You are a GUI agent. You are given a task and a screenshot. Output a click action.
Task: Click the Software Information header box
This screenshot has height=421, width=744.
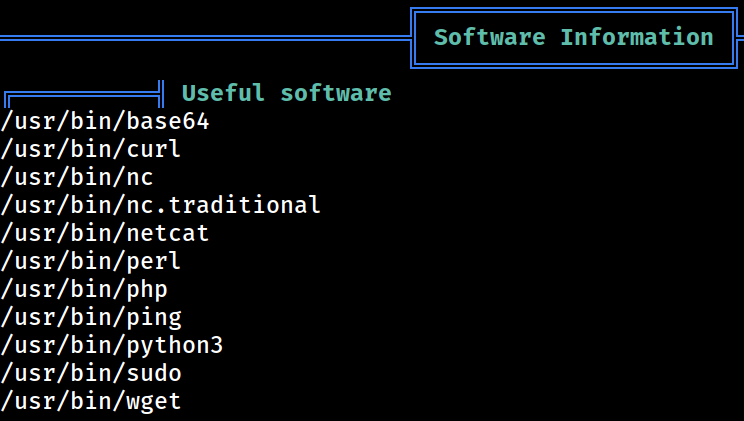pos(574,38)
